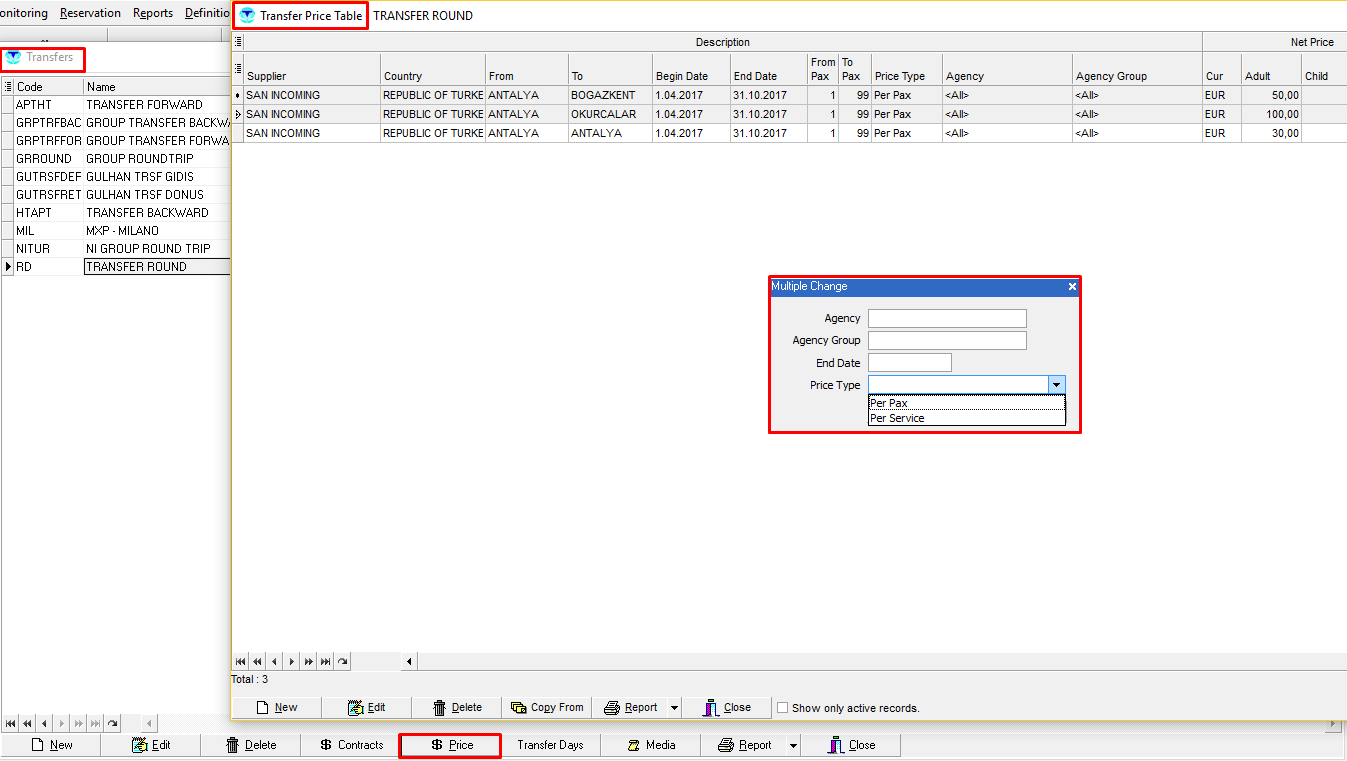
Task: Click the Price button in Transfers toolbar
Action: [450, 745]
